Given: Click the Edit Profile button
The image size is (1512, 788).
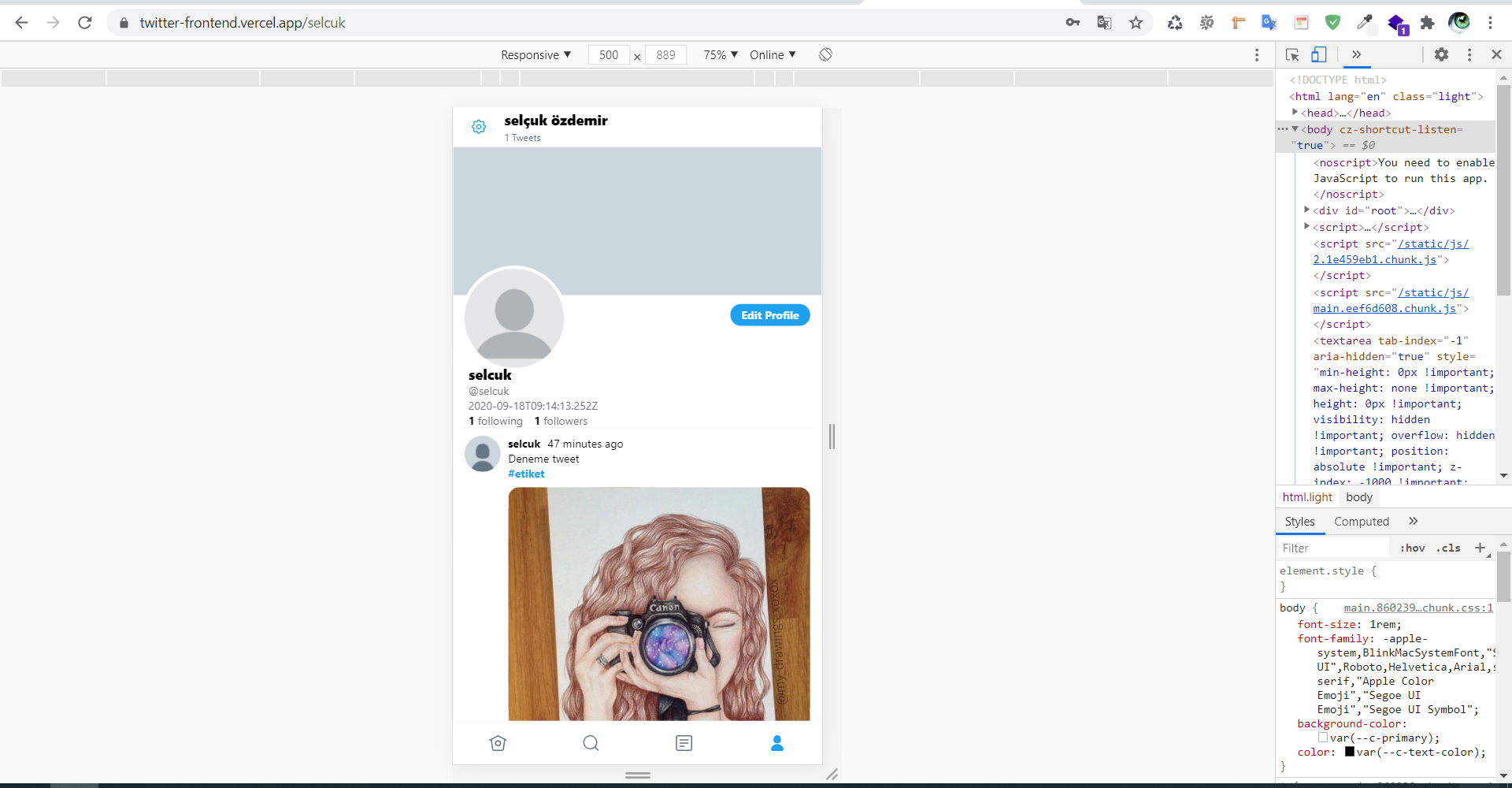Looking at the screenshot, I should coord(769,315).
